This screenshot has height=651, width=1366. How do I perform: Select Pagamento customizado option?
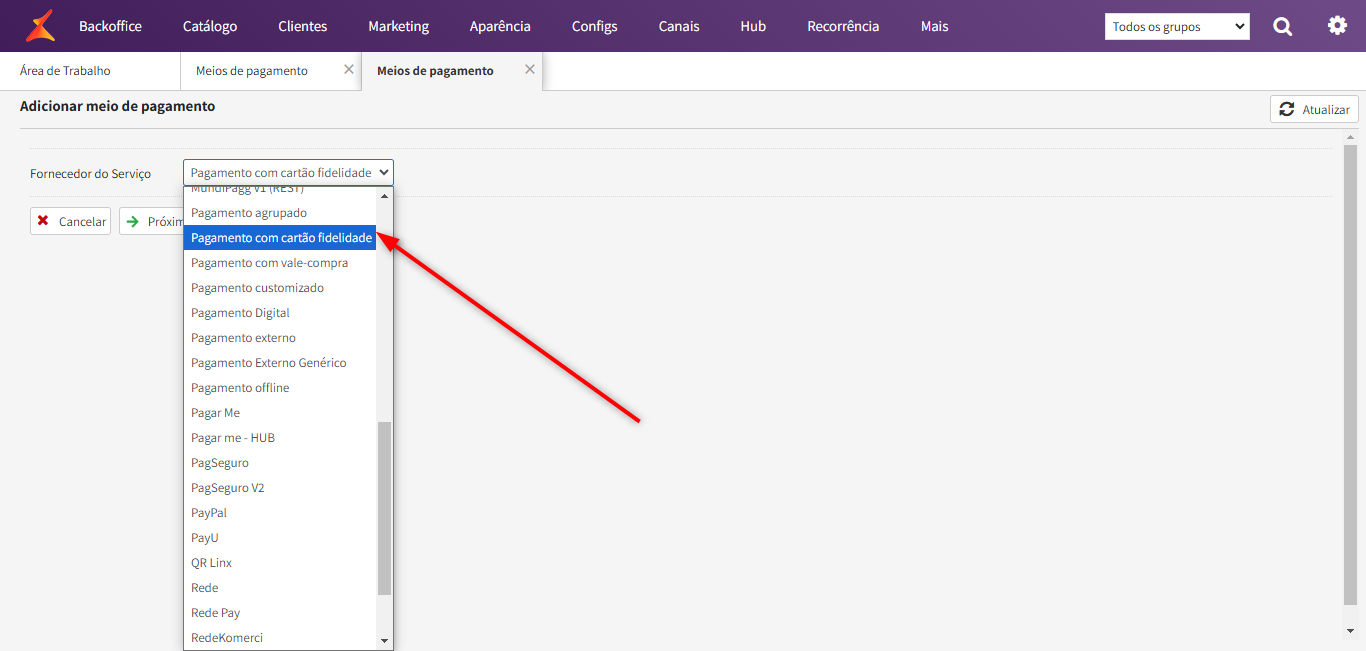tap(280, 288)
